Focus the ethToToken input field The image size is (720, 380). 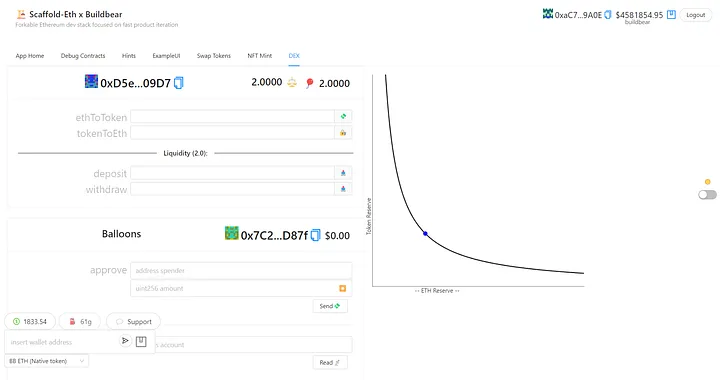click(232, 117)
